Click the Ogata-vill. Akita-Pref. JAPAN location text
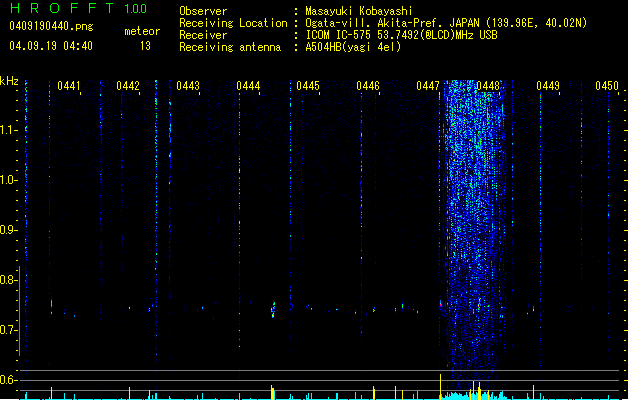The image size is (629, 400). coord(392,23)
